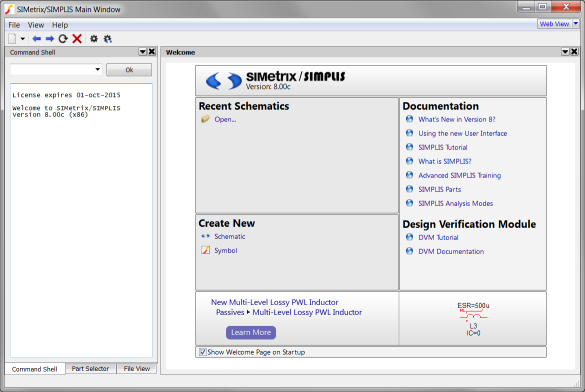Click the folder icon beside Open..

pos(205,119)
